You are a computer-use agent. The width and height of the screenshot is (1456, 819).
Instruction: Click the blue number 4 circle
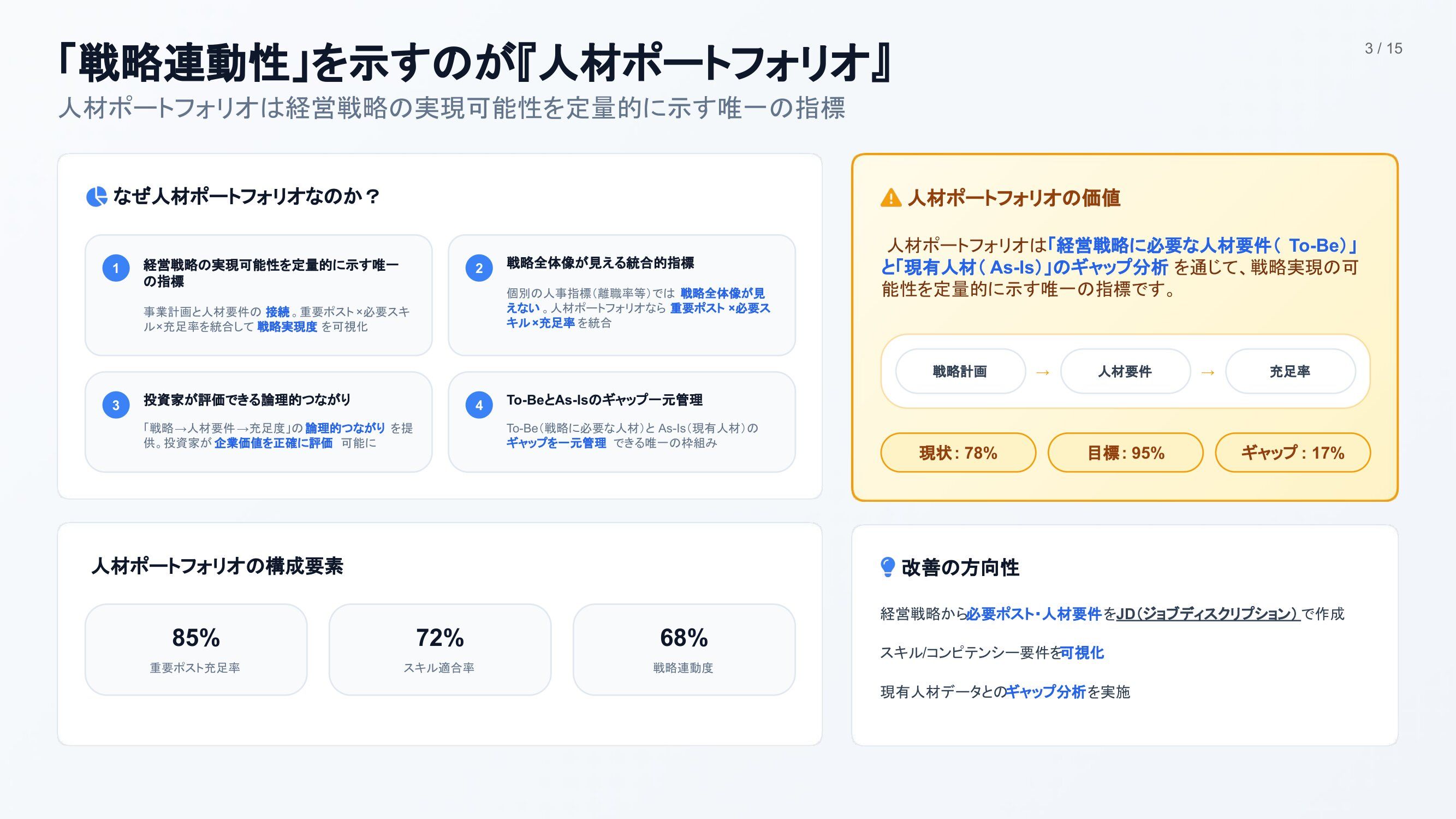479,405
